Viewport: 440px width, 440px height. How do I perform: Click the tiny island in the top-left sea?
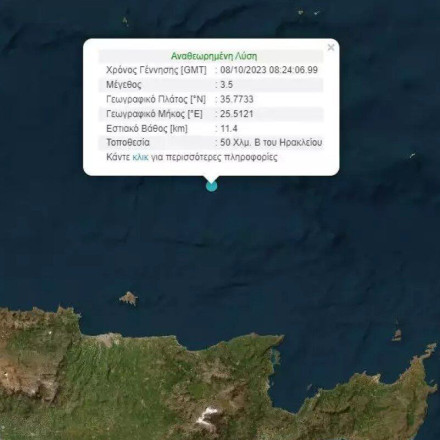(x=125, y=22)
